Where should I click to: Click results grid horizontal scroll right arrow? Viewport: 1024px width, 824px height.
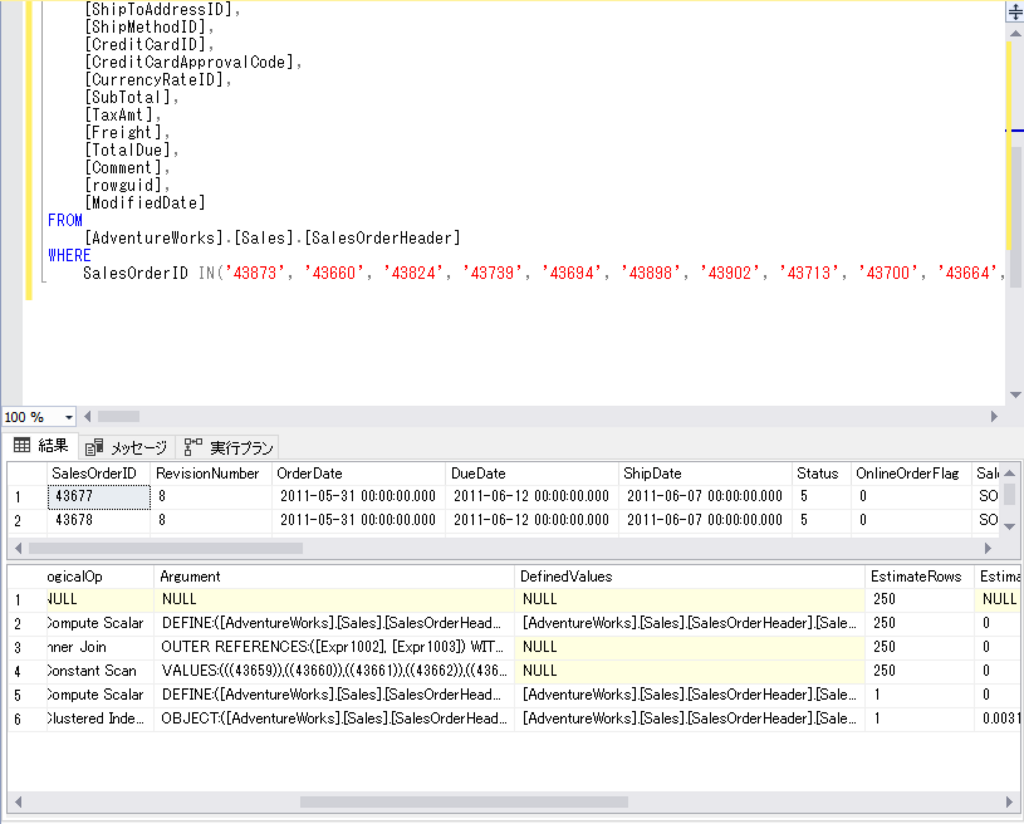point(987,548)
